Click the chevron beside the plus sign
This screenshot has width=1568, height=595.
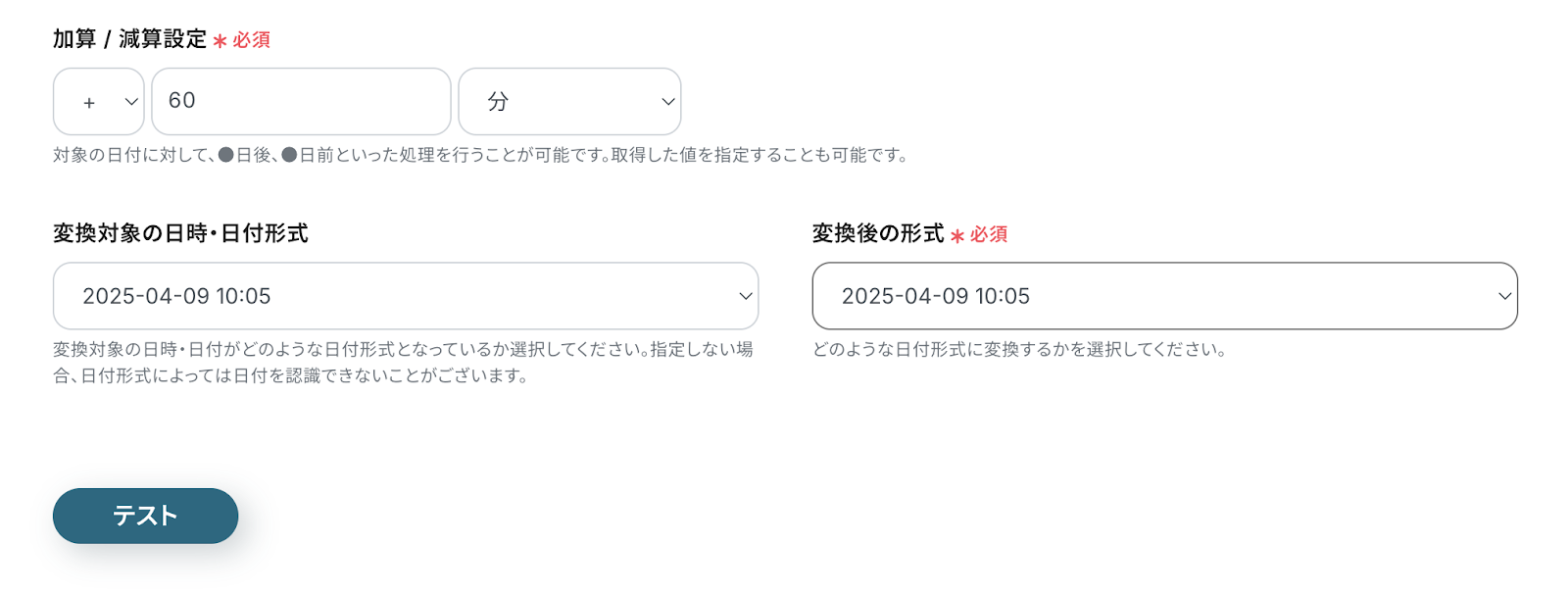pyautogui.click(x=131, y=101)
